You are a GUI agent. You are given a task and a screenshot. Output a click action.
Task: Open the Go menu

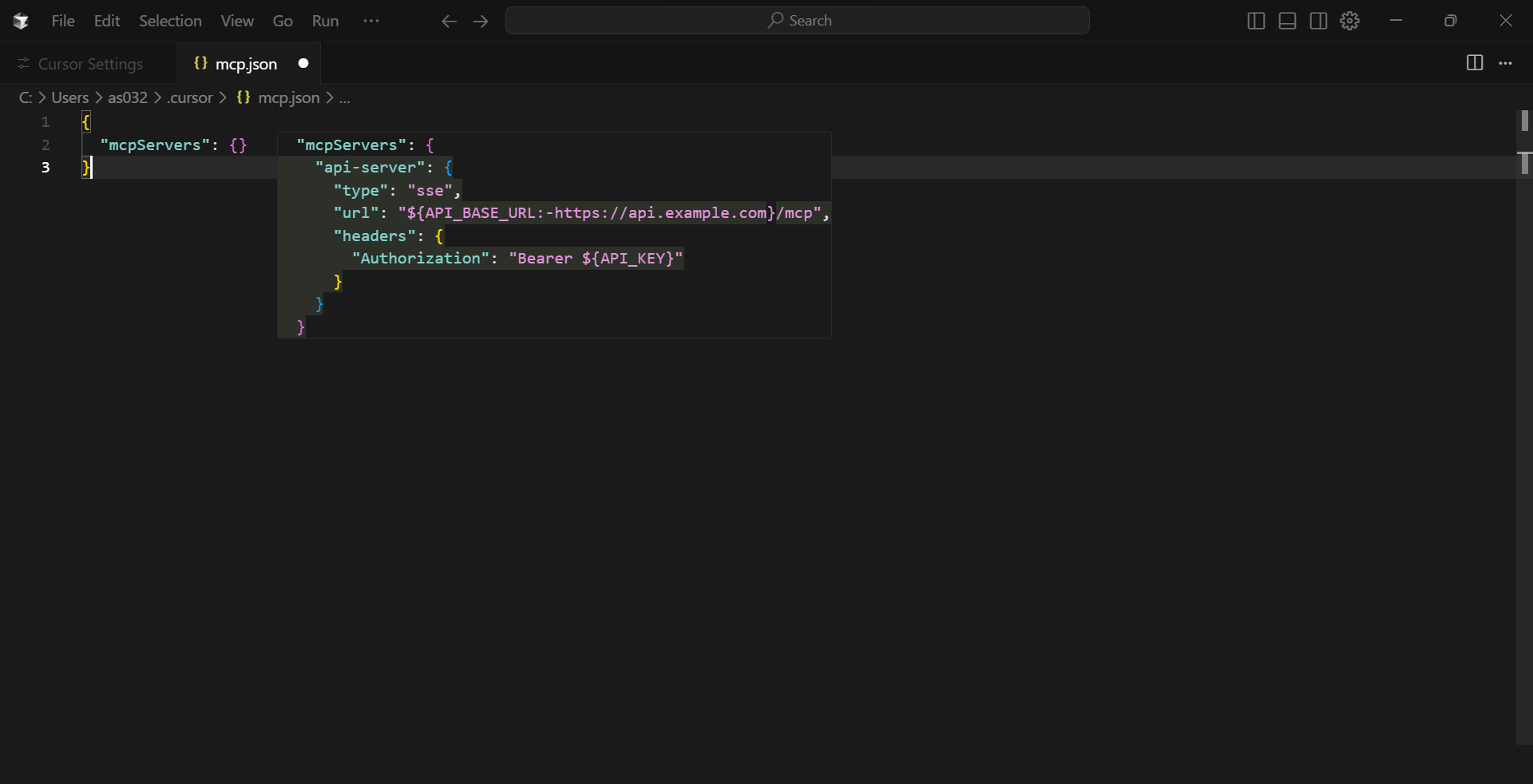coord(283,21)
